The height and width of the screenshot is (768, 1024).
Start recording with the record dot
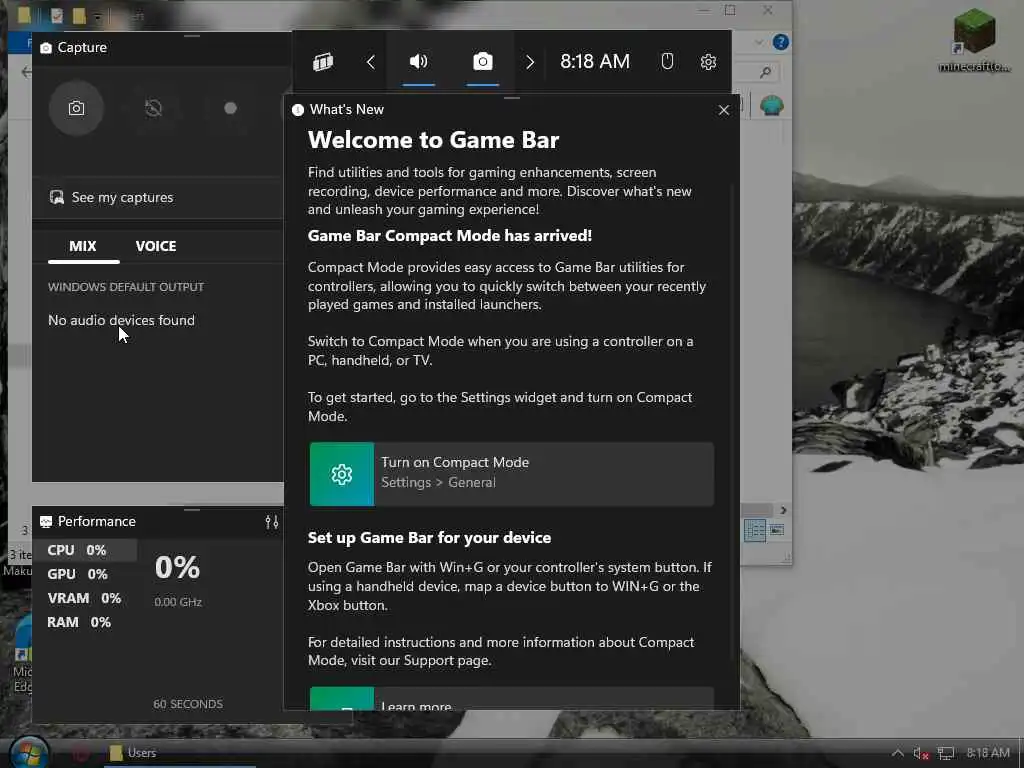click(230, 108)
